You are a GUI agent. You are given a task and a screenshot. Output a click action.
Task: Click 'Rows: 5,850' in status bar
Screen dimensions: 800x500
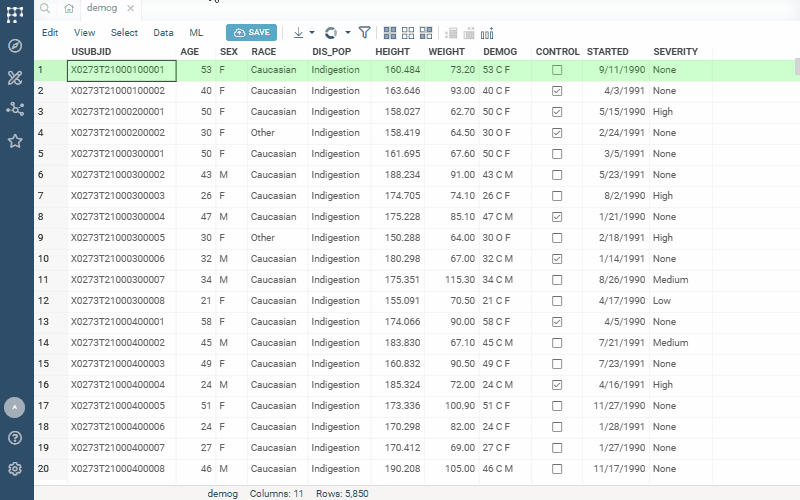[342, 494]
